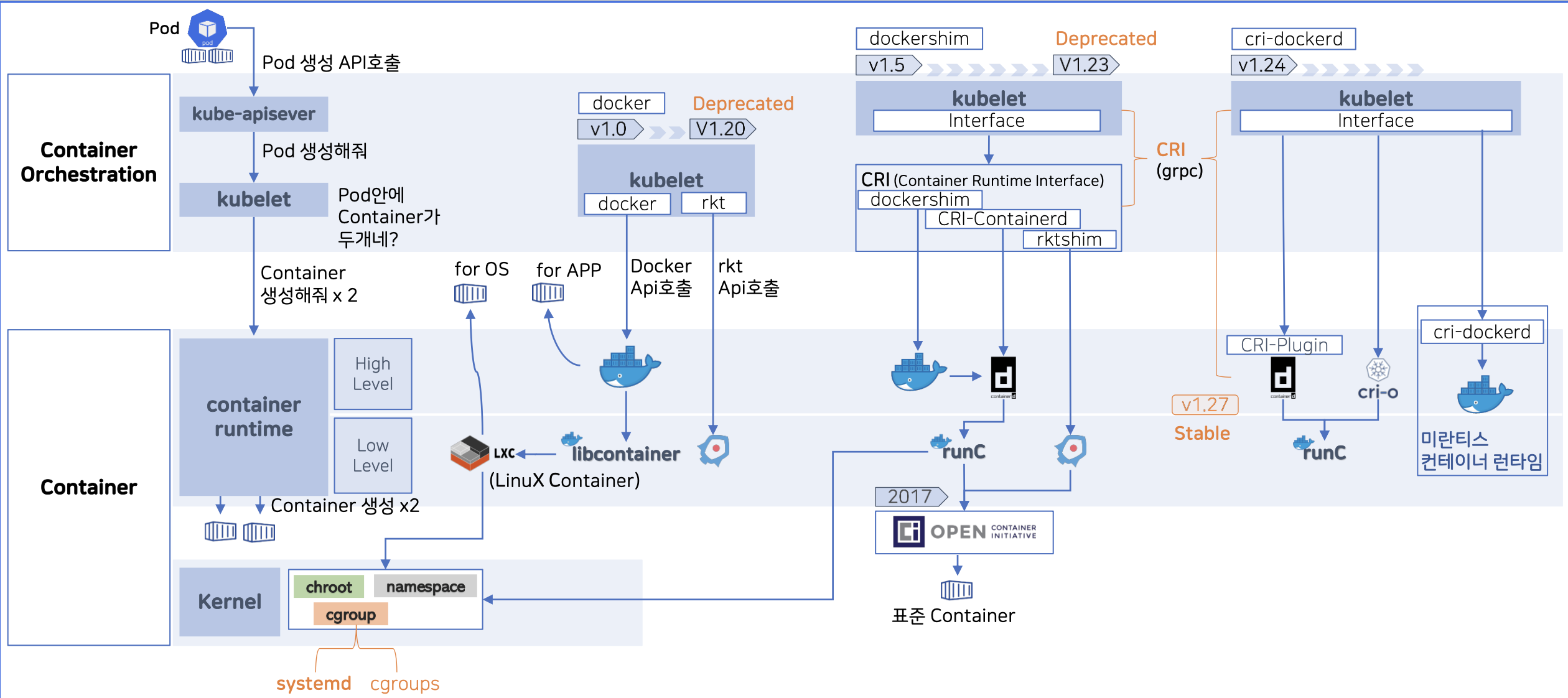Select the kube-apisever box
Screen dimensions: 1568x698
(x=253, y=114)
